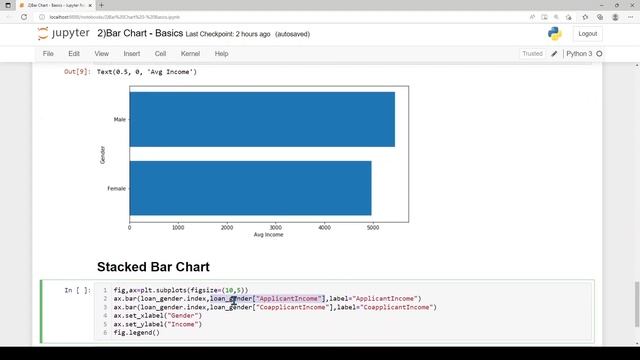Click the highlighted loan_gender["ApplicantIncome"] code
Image resolution: width=640 pixels, height=360 pixels.
point(267,299)
